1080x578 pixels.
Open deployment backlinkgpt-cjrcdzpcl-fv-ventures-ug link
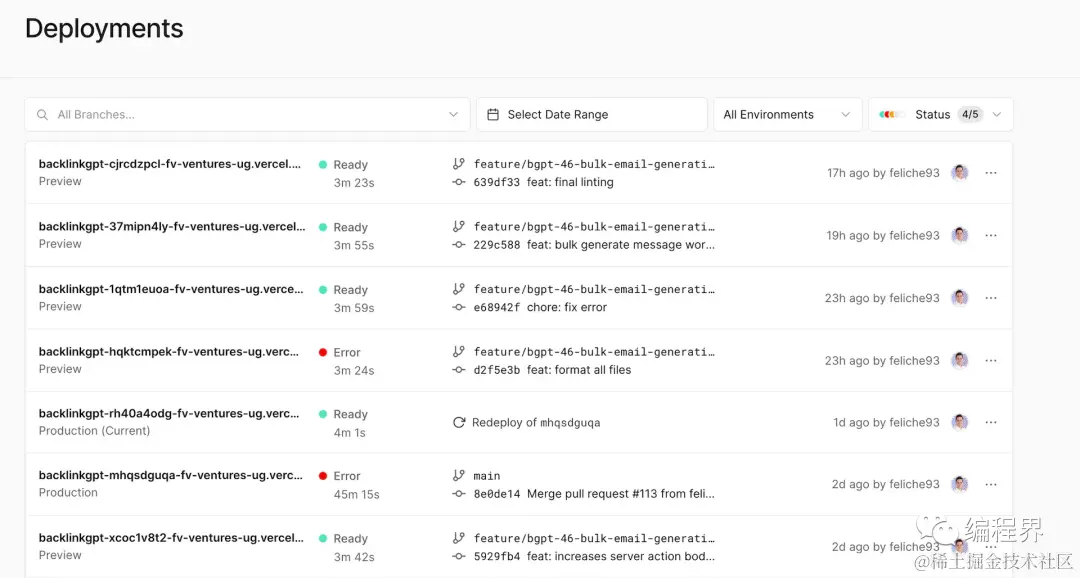tap(169, 164)
